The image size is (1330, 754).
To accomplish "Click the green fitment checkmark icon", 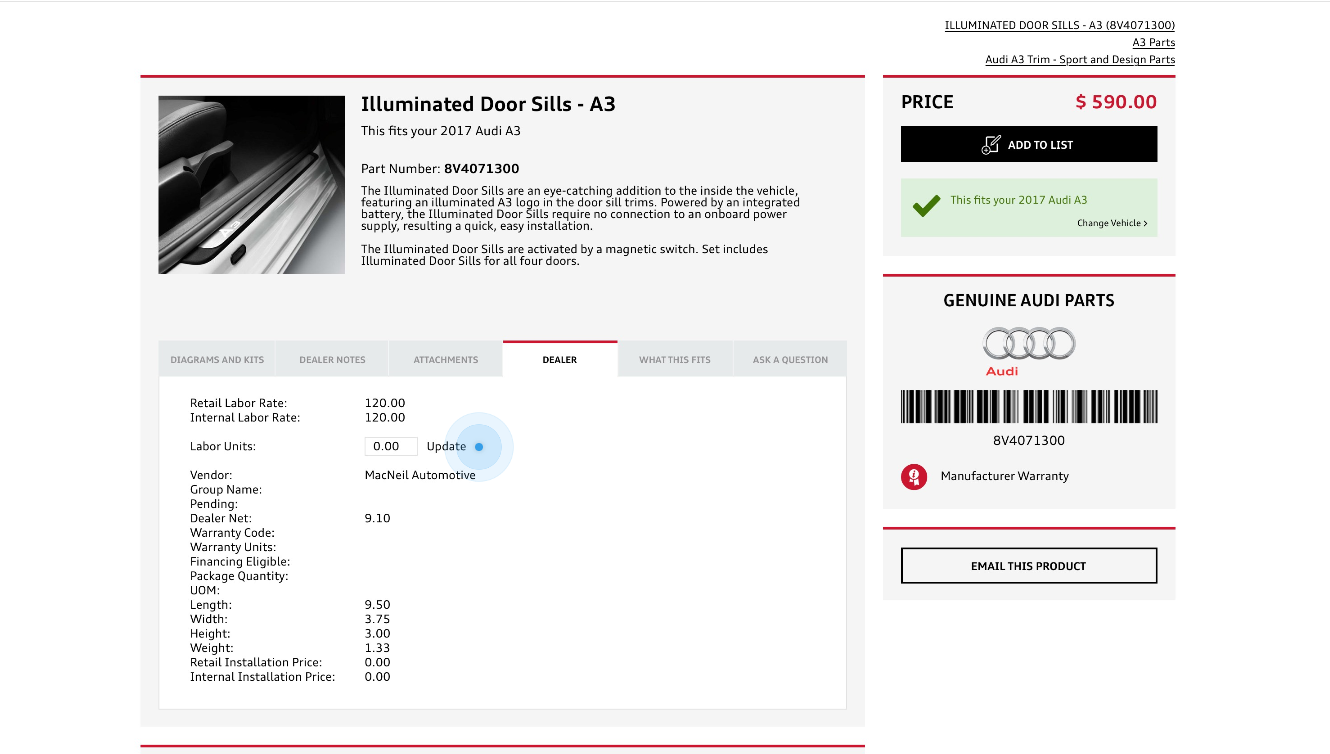I will coord(926,206).
